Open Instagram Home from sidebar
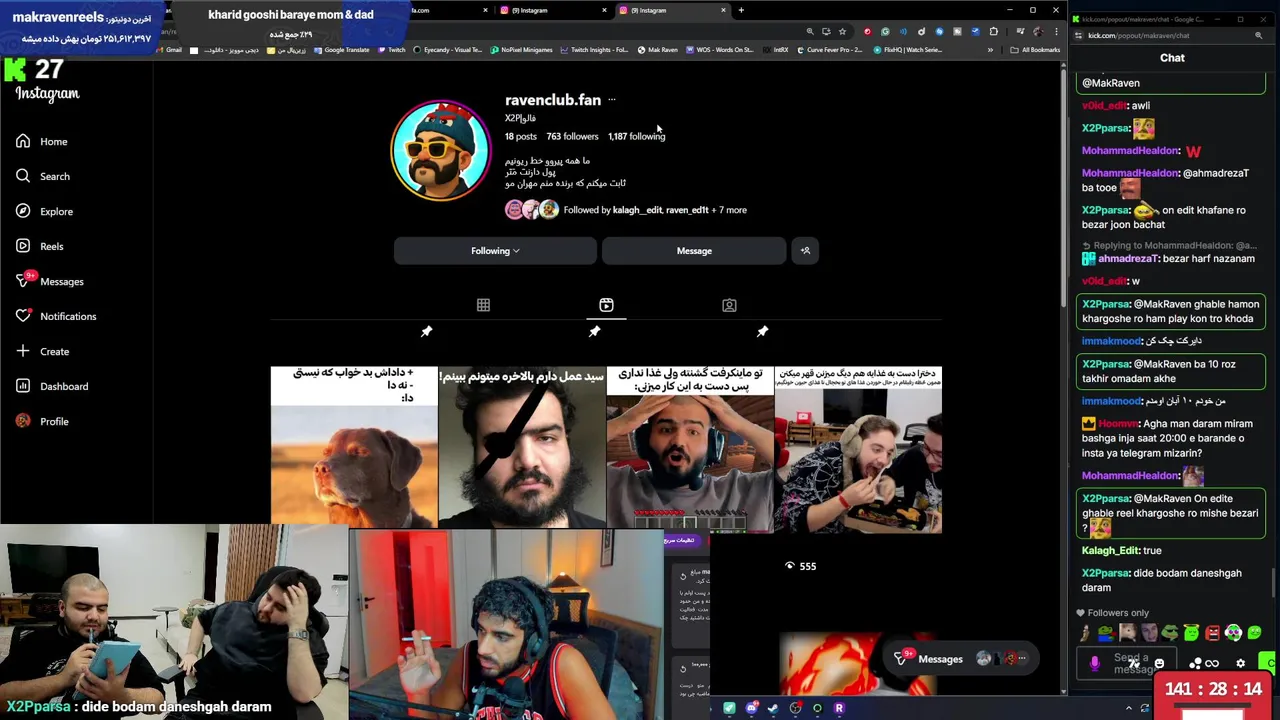Image resolution: width=1280 pixels, height=720 pixels. pos(42,141)
